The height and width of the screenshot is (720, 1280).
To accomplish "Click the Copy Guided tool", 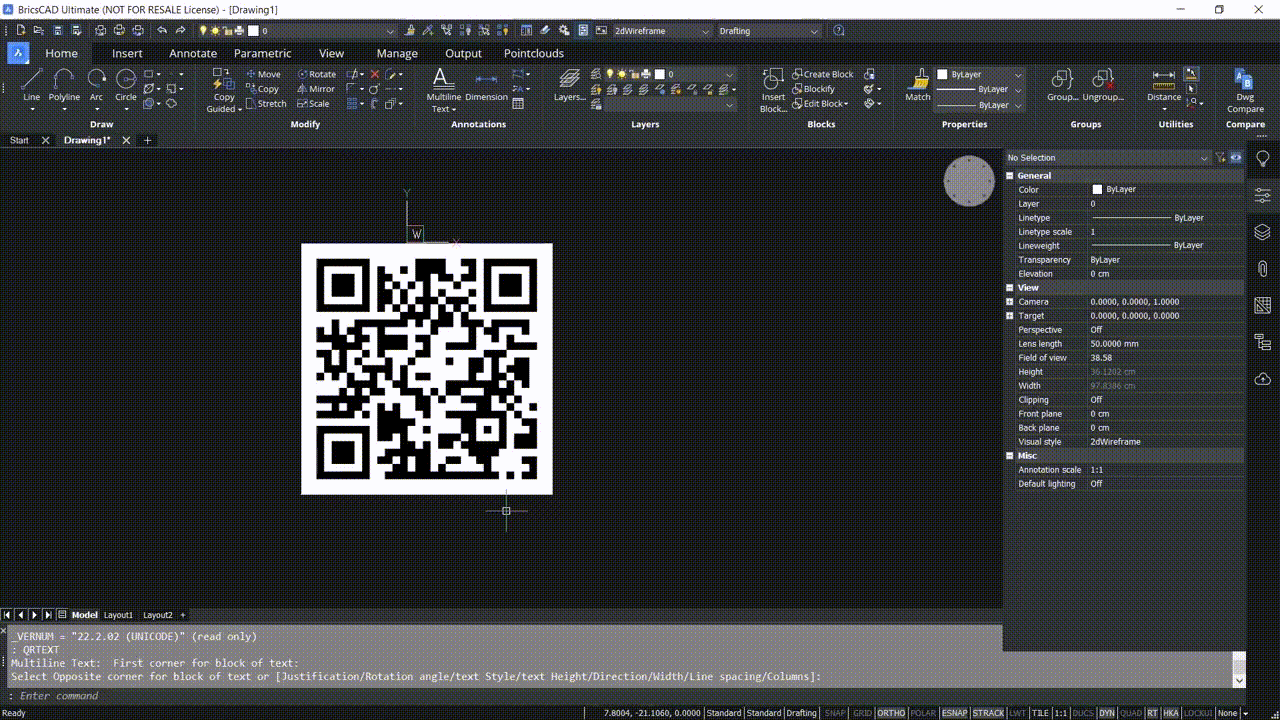I will (x=224, y=91).
